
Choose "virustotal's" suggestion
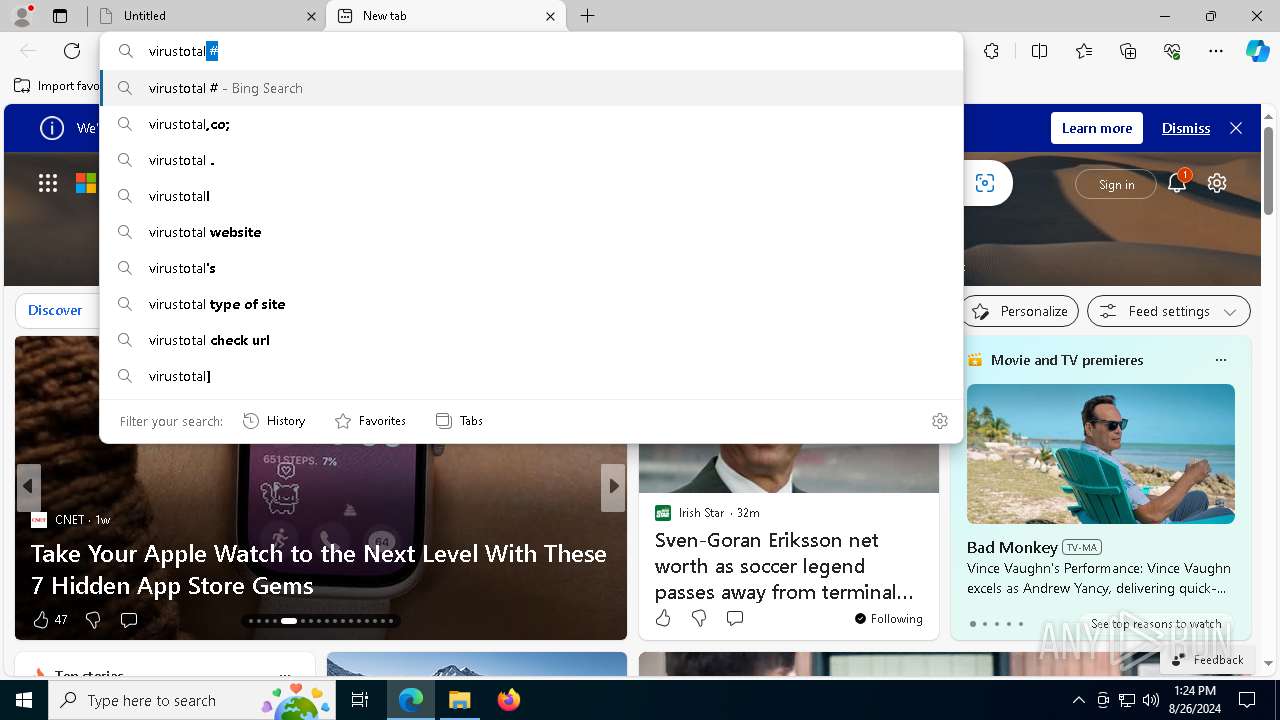pos(532,268)
